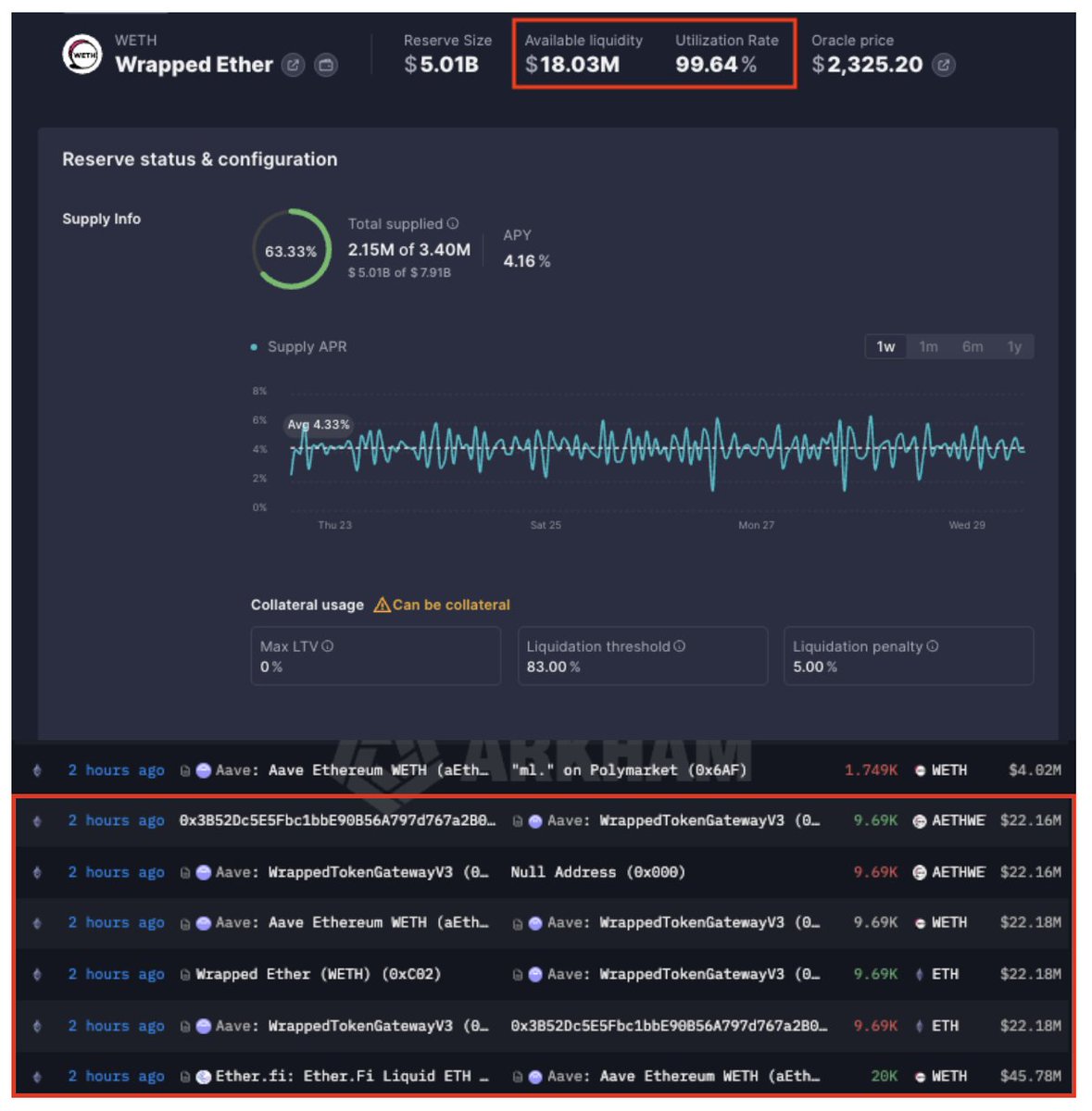
Task: Click the wallet icon beside the Wrapped Ether title
Action: coord(326,66)
